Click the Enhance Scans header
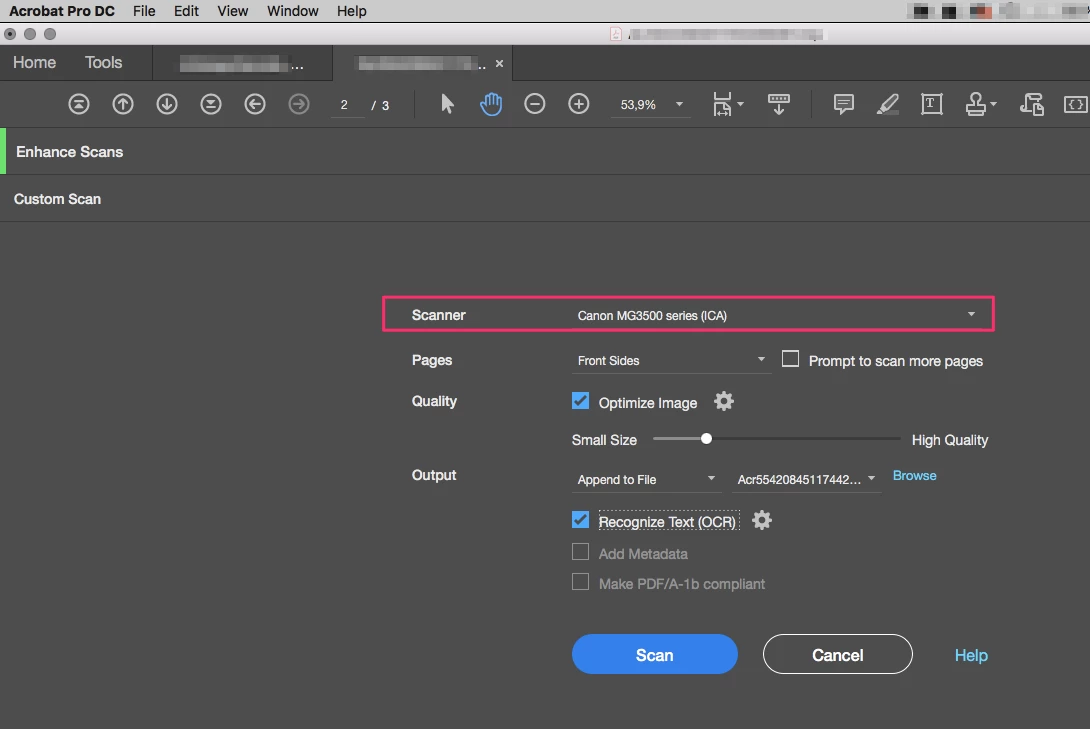Viewport: 1090px width, 729px height. (70, 151)
